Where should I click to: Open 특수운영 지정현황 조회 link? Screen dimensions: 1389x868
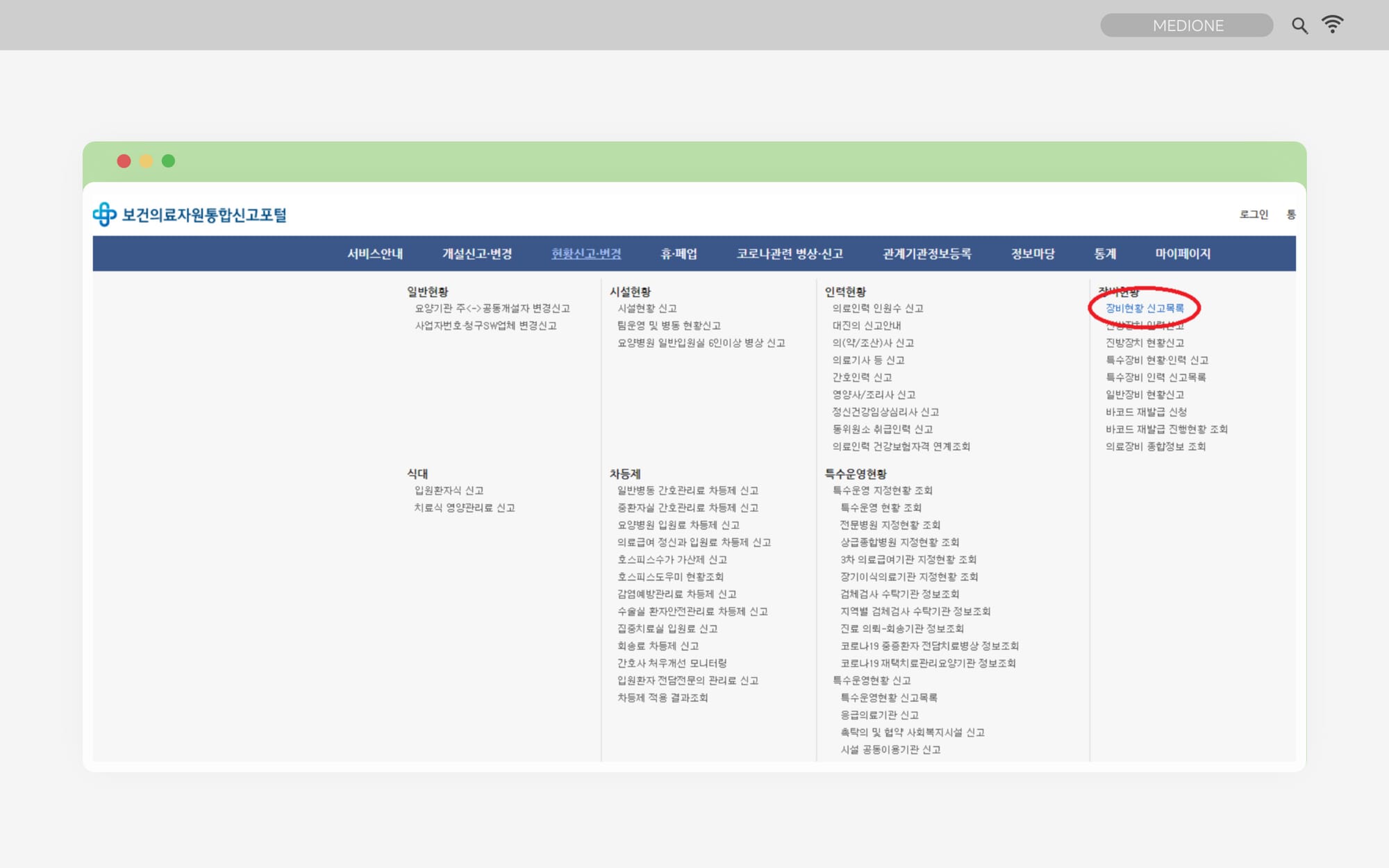tap(882, 490)
